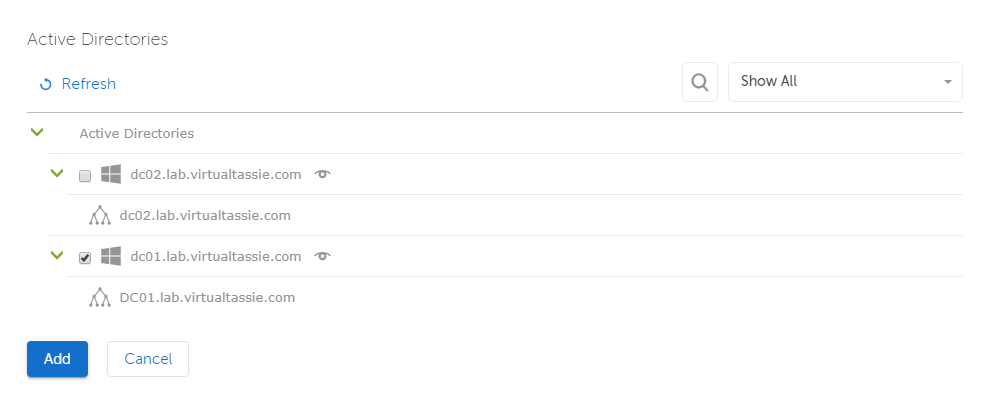Collapse the root Active Directories node
Viewport: 990px width, 397px height.
pyautogui.click(x=37, y=133)
